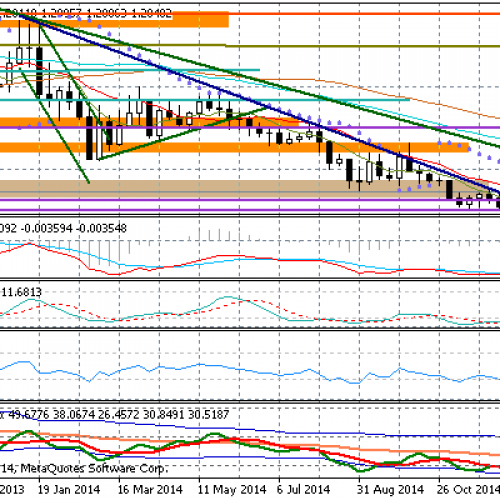
Task: Click the 11 May 2014 date label
Action: [x=232, y=490]
